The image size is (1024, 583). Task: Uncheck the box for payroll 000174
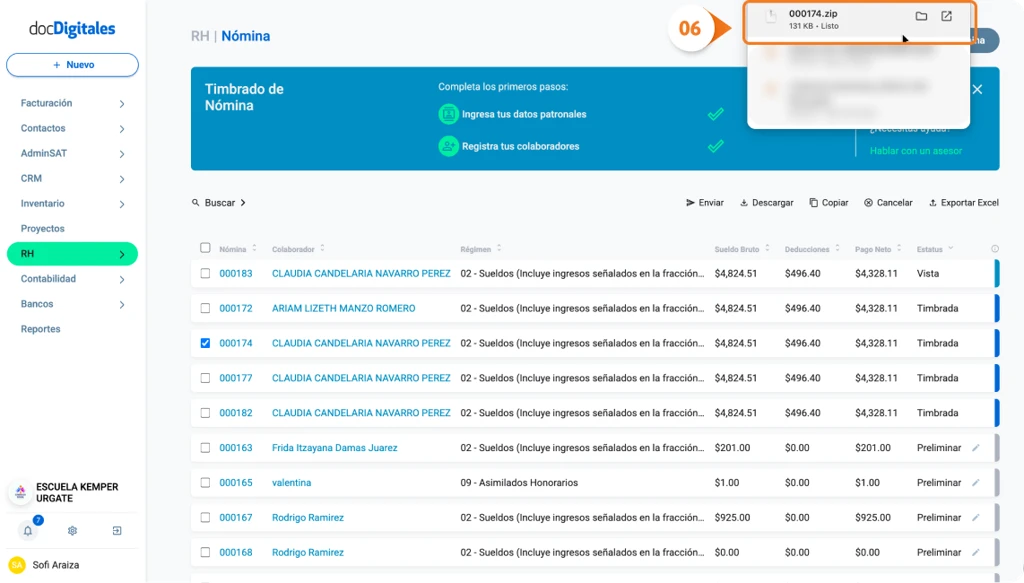click(x=205, y=343)
